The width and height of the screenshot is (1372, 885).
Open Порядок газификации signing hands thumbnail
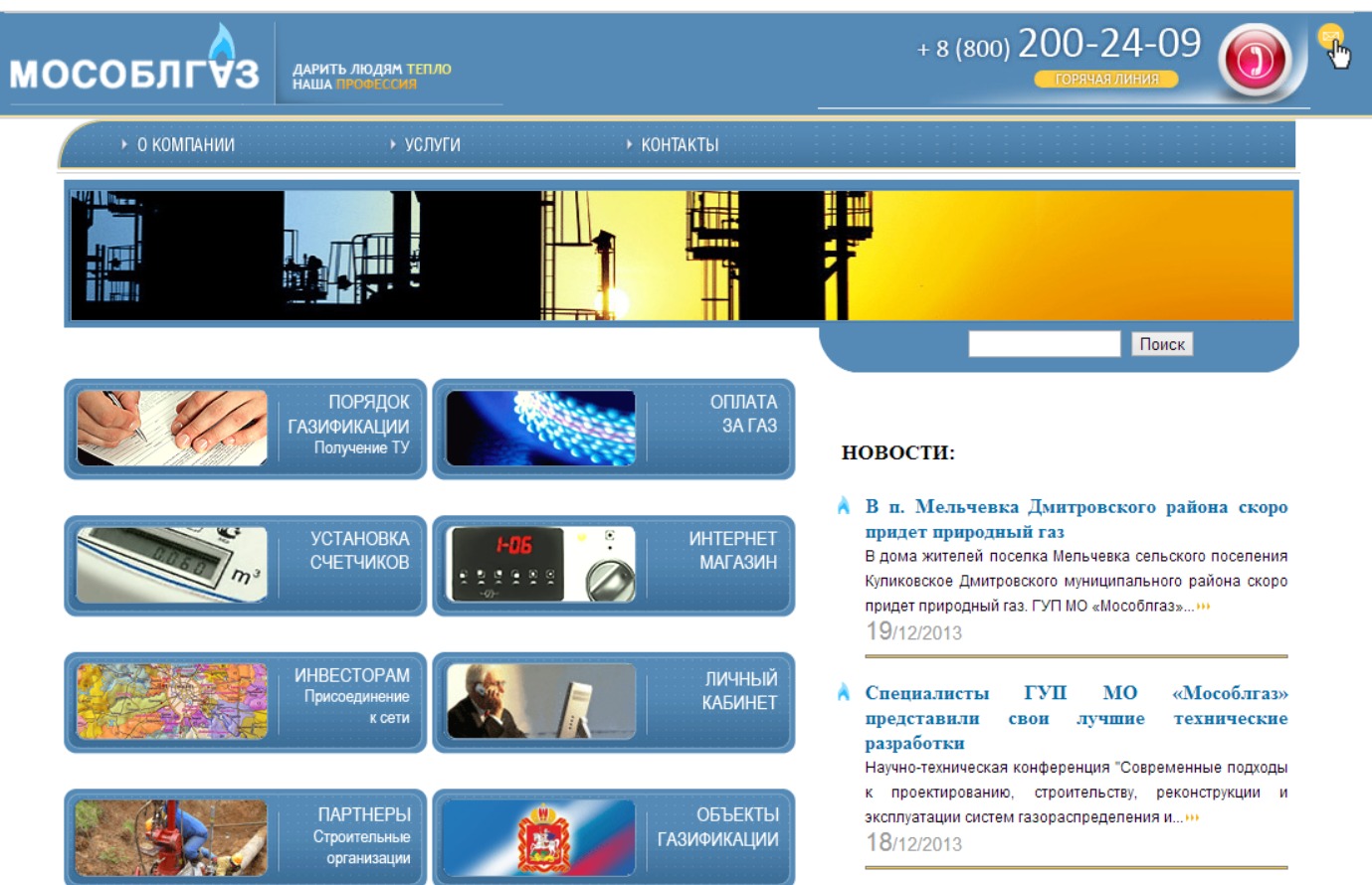click(x=172, y=429)
